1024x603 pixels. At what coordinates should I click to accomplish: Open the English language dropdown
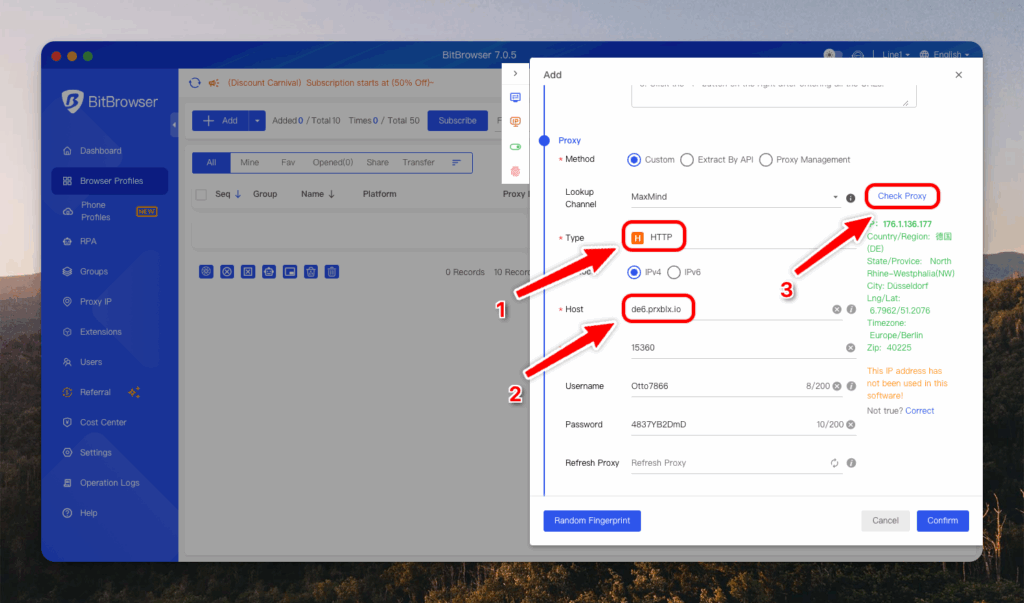(x=944, y=54)
